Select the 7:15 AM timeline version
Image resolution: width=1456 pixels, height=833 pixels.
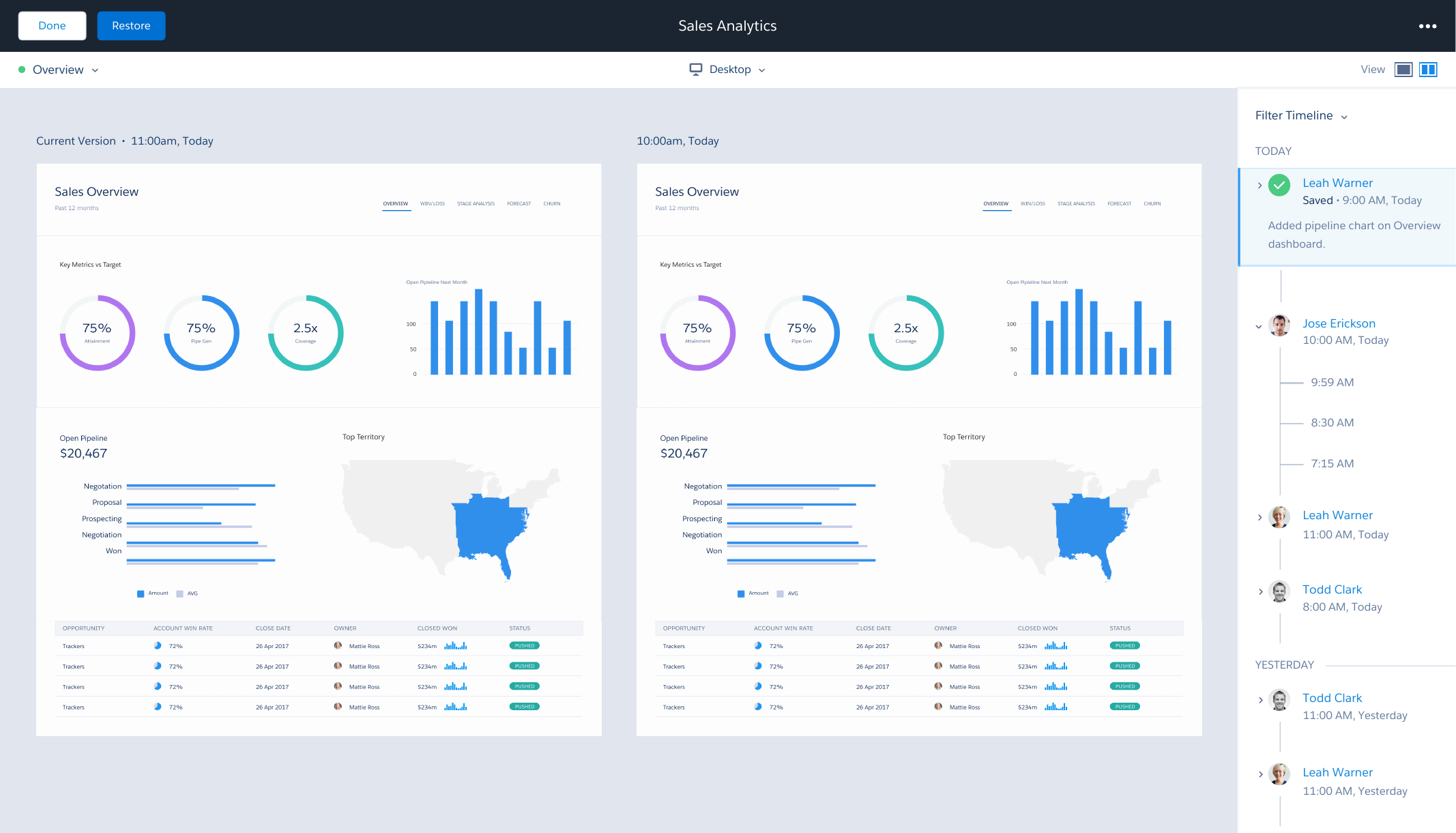pos(1332,463)
